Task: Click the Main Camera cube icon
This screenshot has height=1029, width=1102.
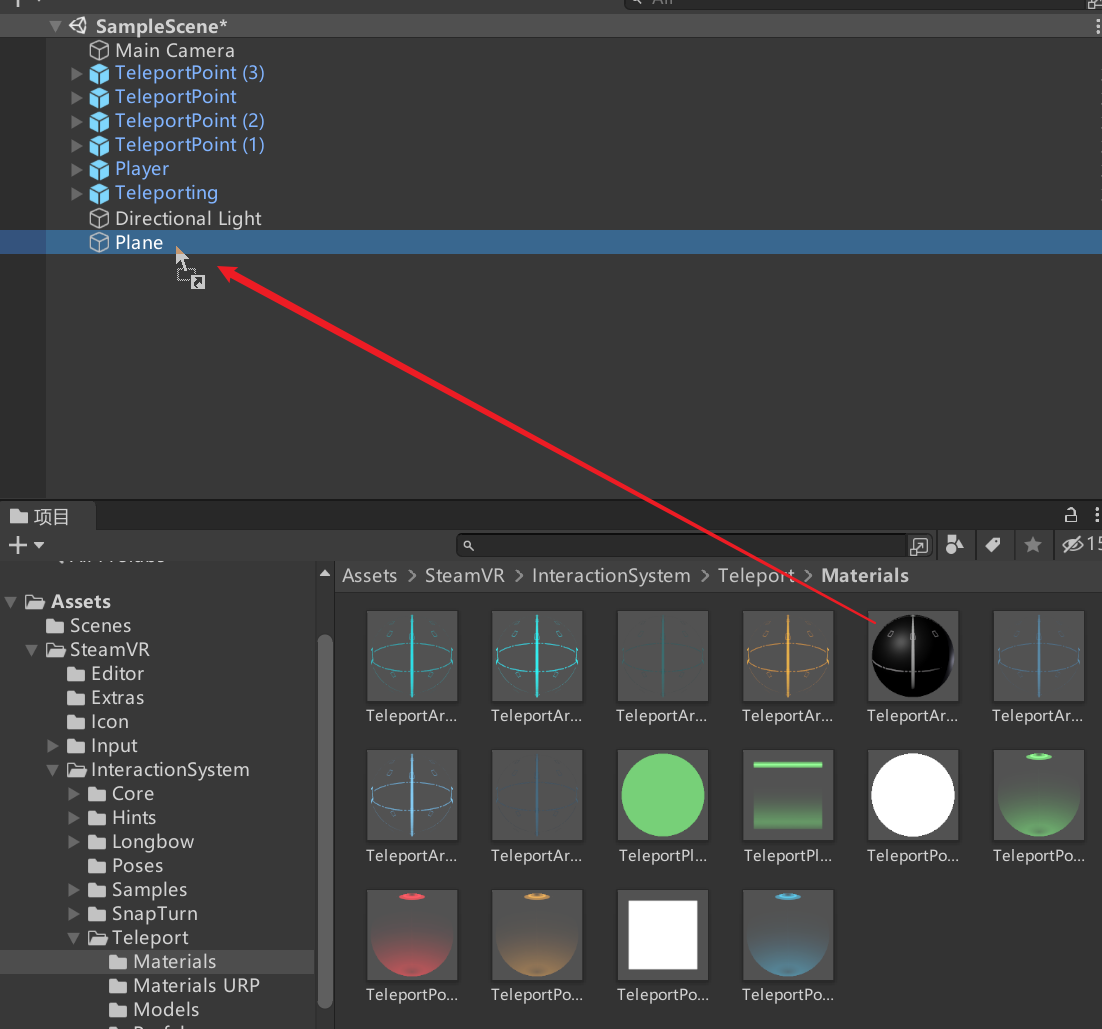Action: pos(99,50)
